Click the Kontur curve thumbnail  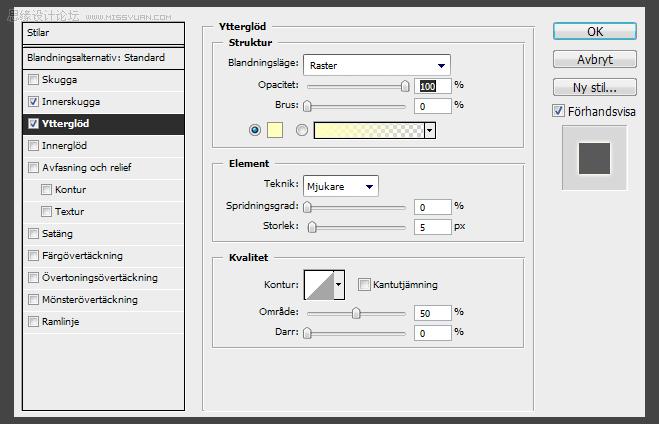pyautogui.click(x=319, y=284)
